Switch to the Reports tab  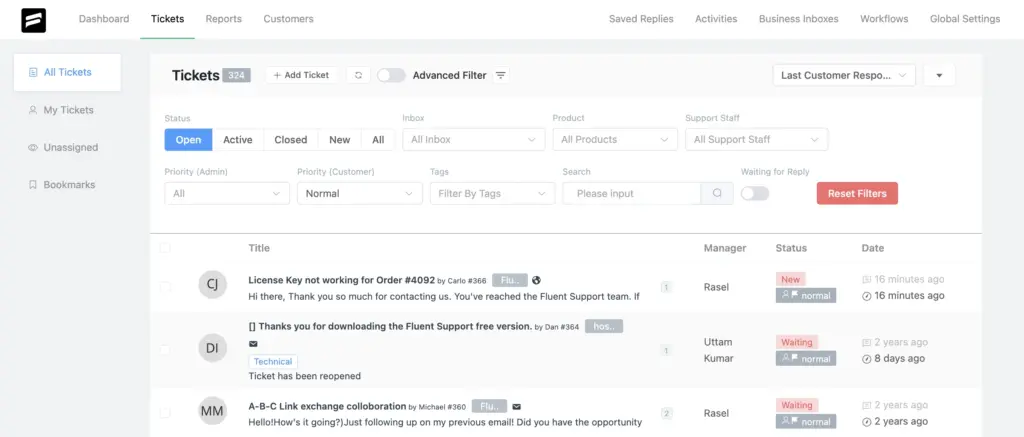tap(223, 19)
